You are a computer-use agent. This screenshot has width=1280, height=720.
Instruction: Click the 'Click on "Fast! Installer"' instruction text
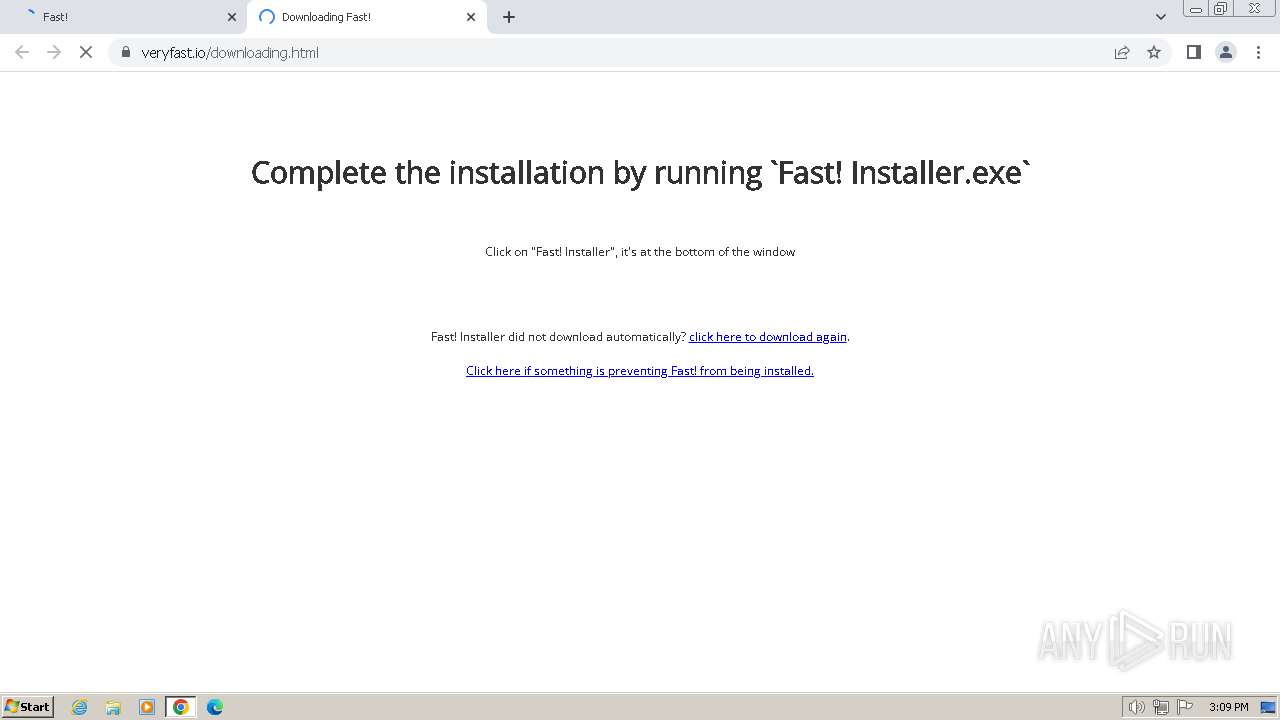pyautogui.click(x=640, y=252)
